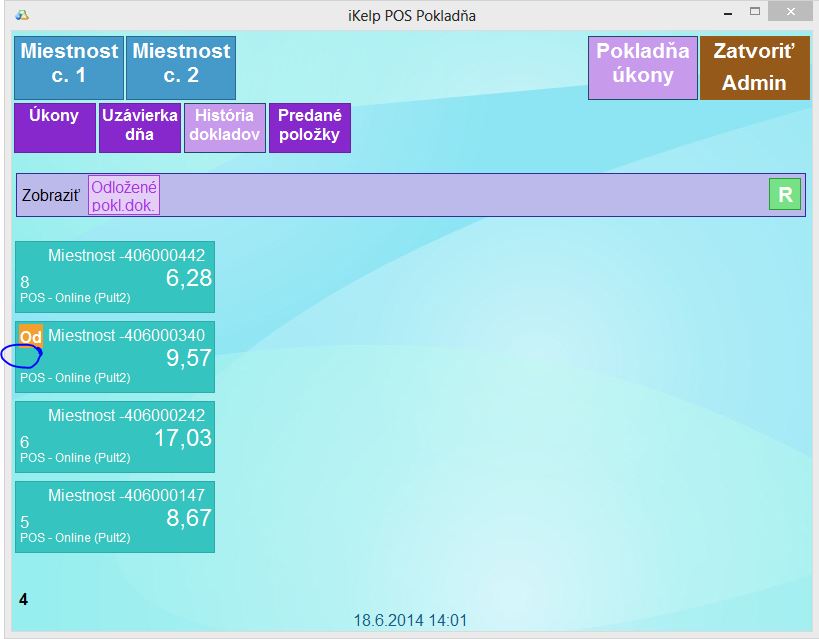819x639 pixels.
Task: Open receipt Miestnost -406000242 totaling 17,03
Action: (115, 437)
